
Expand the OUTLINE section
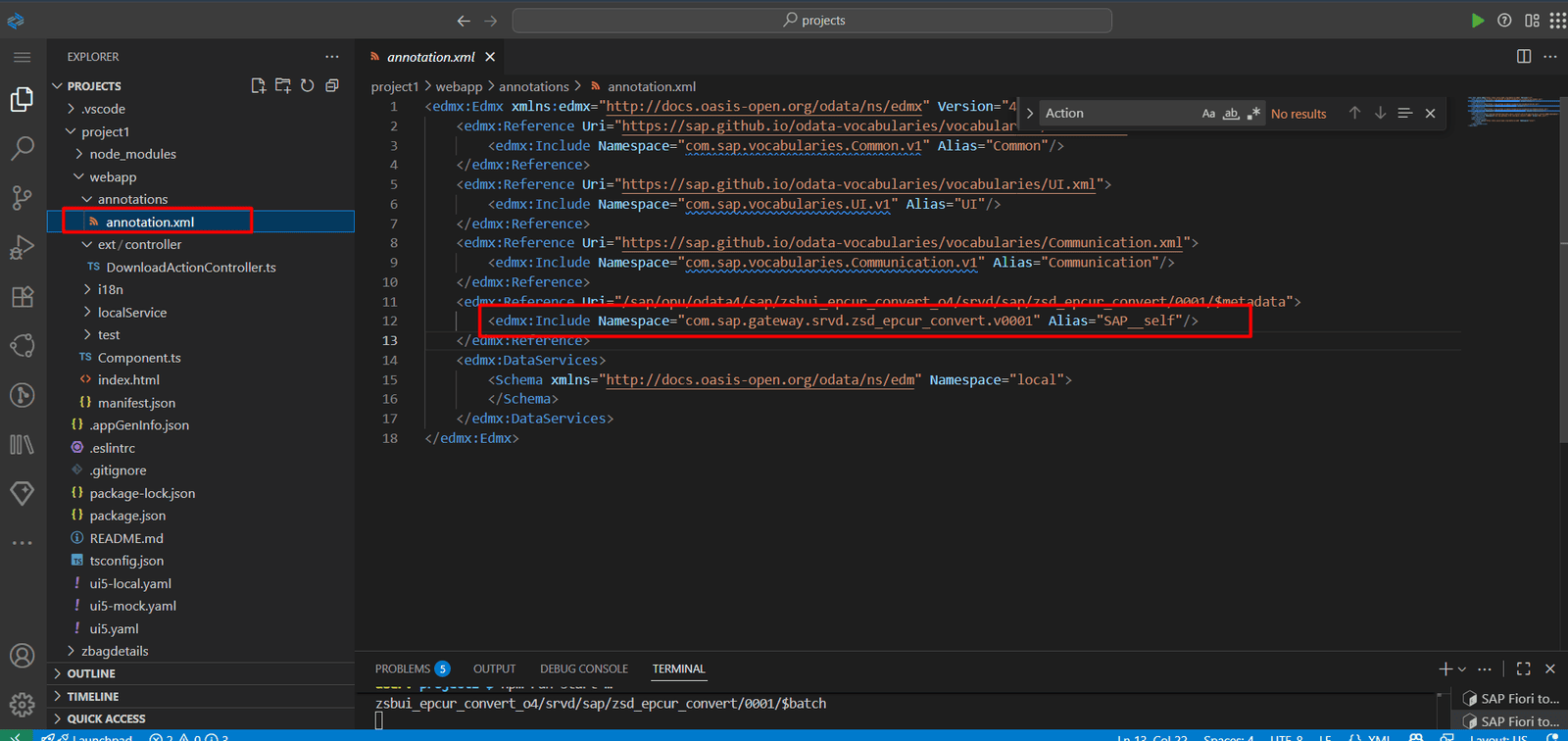click(x=91, y=673)
